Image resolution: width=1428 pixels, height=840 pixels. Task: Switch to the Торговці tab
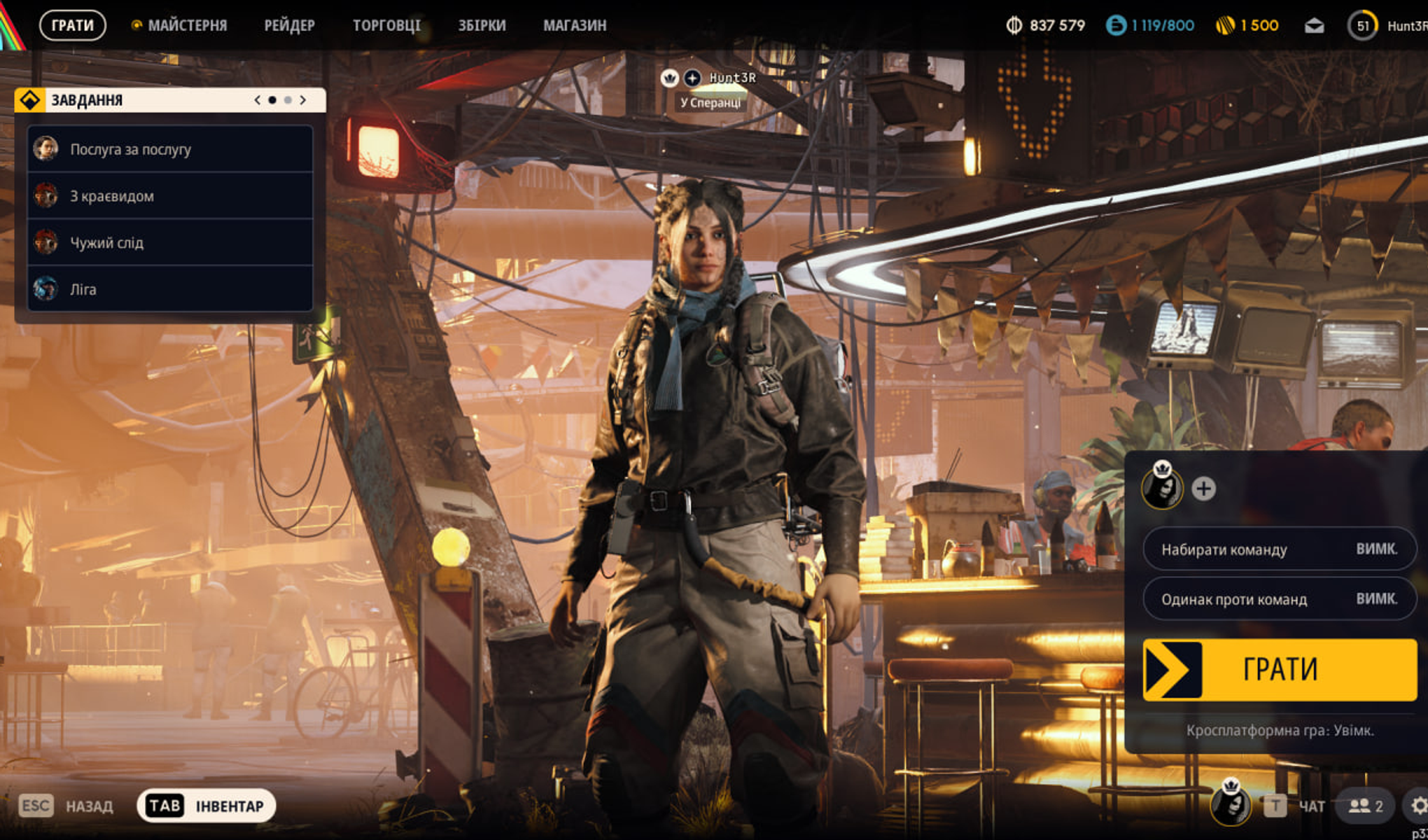(x=386, y=26)
